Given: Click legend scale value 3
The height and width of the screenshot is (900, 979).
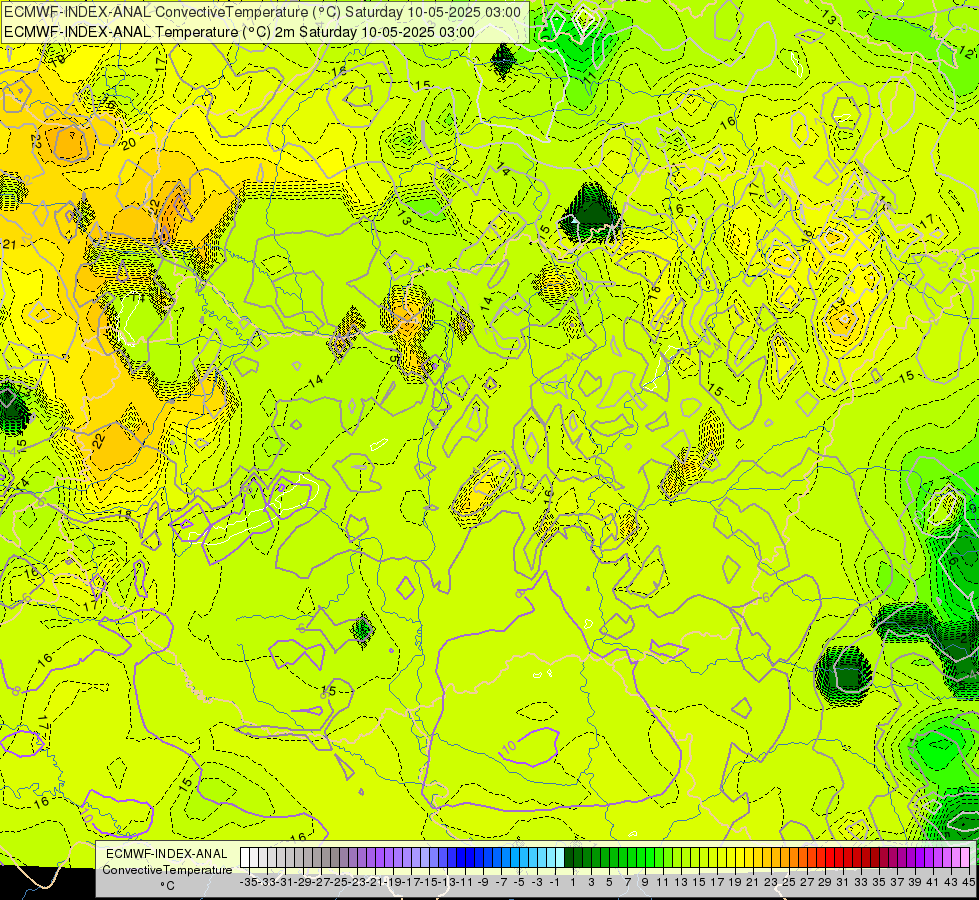Looking at the screenshot, I should (x=591, y=883).
